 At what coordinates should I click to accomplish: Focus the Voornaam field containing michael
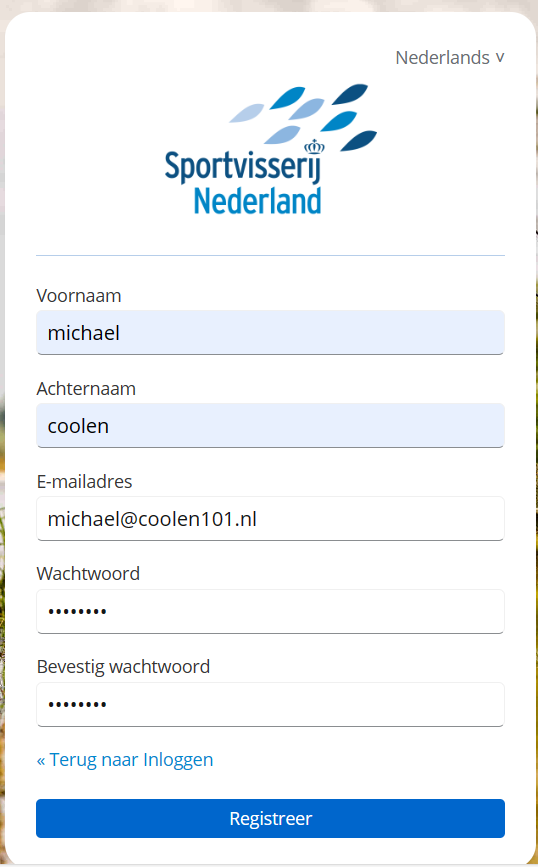[x=270, y=332]
